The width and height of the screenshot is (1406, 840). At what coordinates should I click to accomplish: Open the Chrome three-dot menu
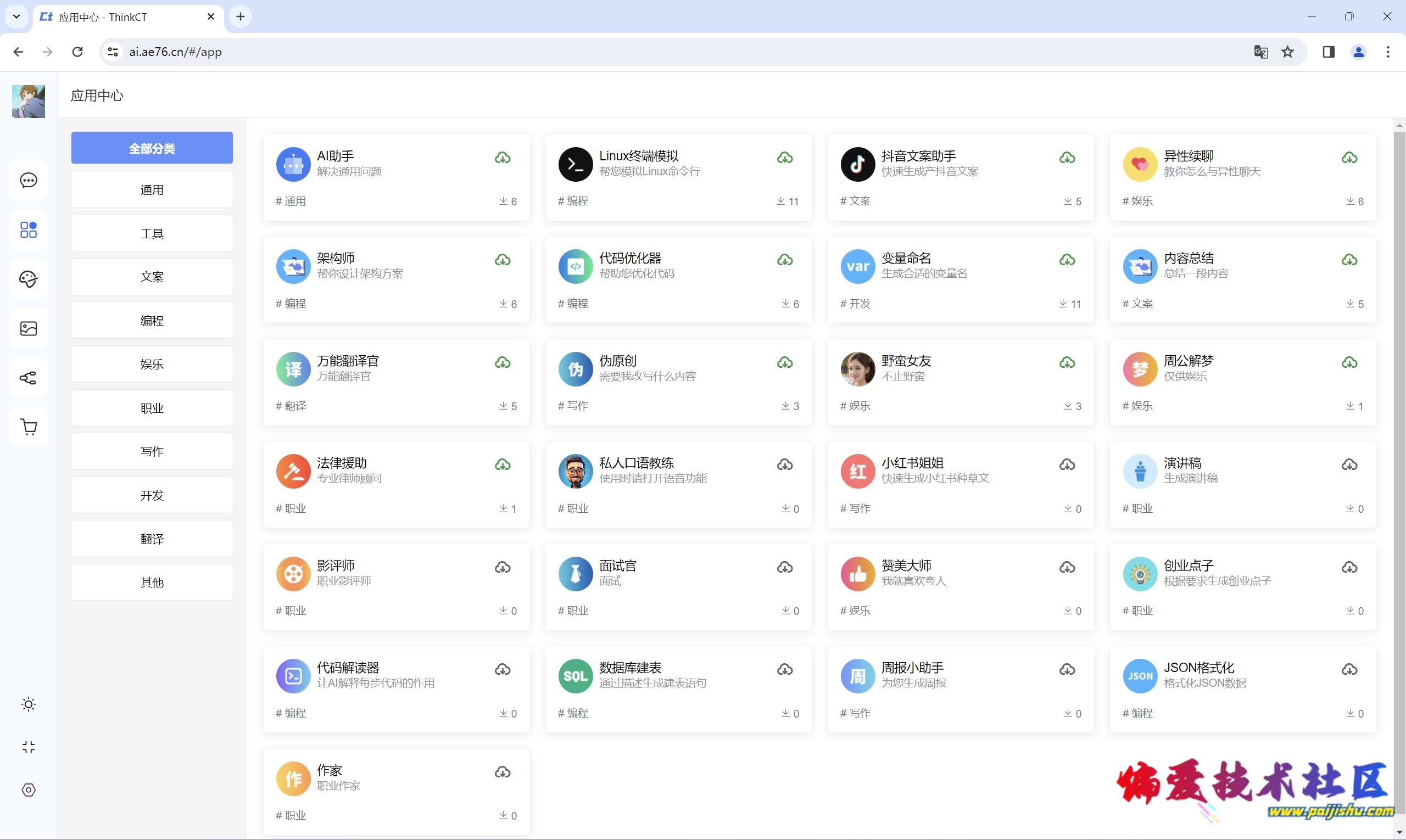click(1388, 52)
